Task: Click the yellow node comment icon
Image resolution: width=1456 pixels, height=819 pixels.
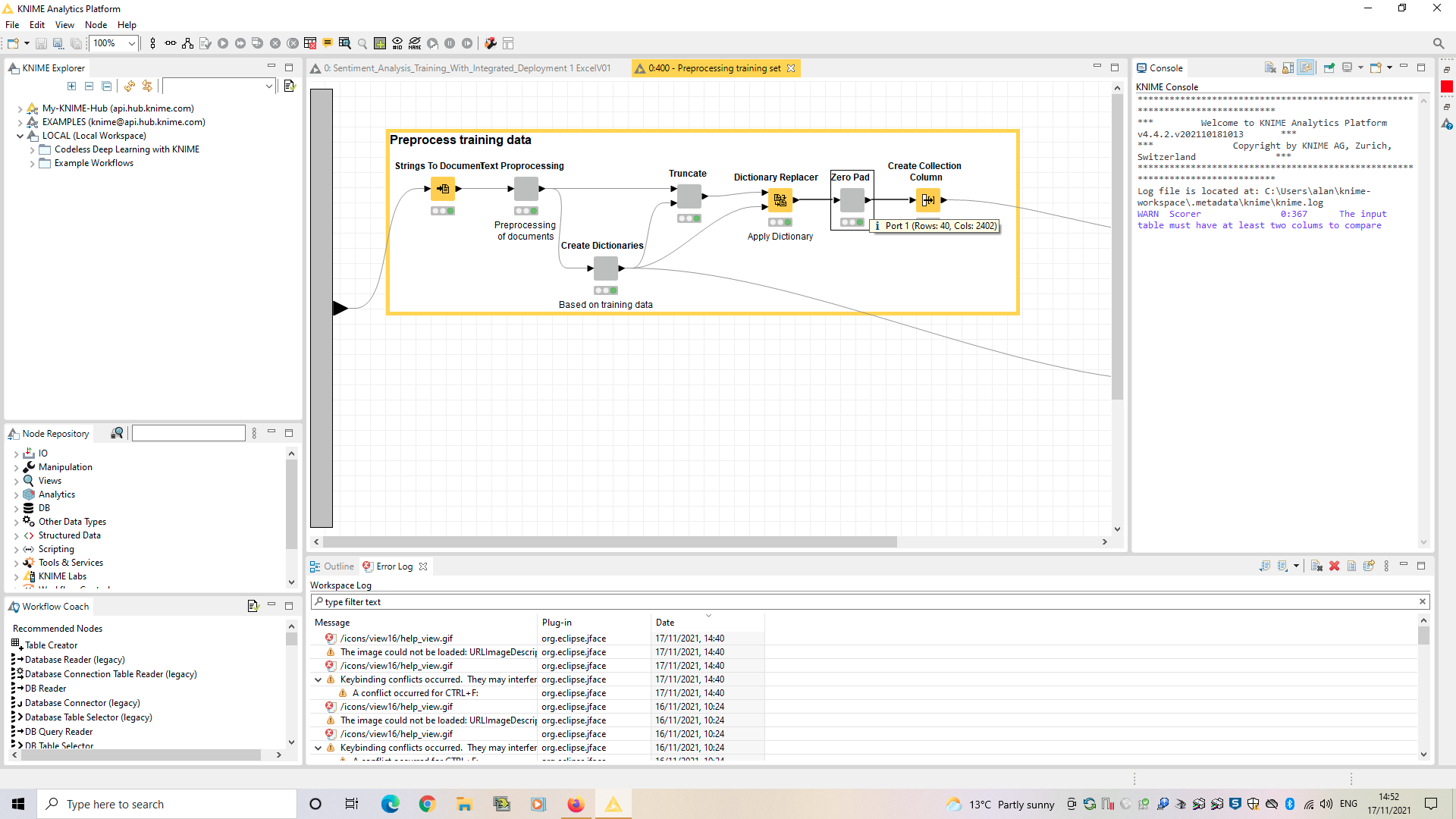Action: (328, 43)
